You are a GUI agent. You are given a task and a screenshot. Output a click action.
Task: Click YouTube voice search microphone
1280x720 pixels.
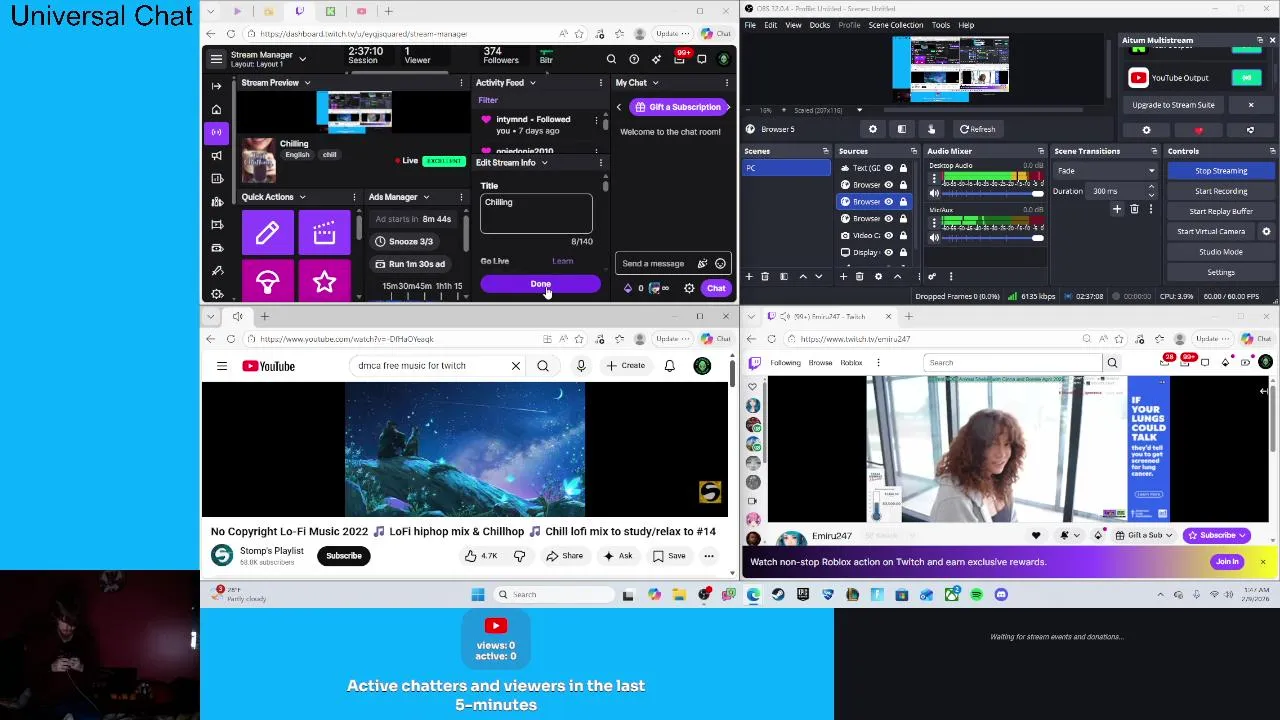coord(581,366)
